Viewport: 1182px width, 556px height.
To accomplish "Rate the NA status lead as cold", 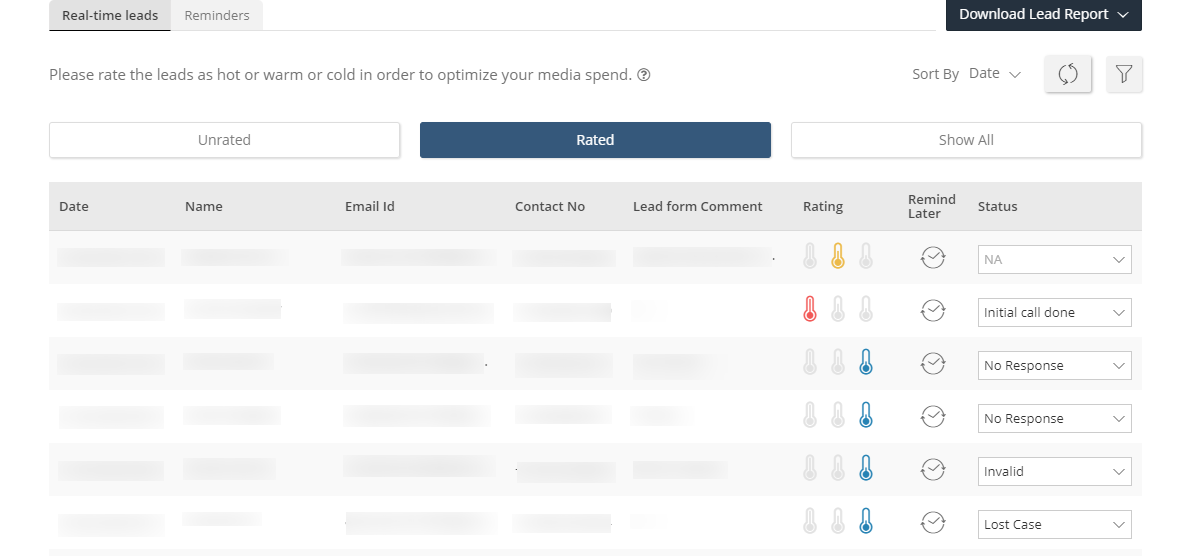I will (x=865, y=256).
